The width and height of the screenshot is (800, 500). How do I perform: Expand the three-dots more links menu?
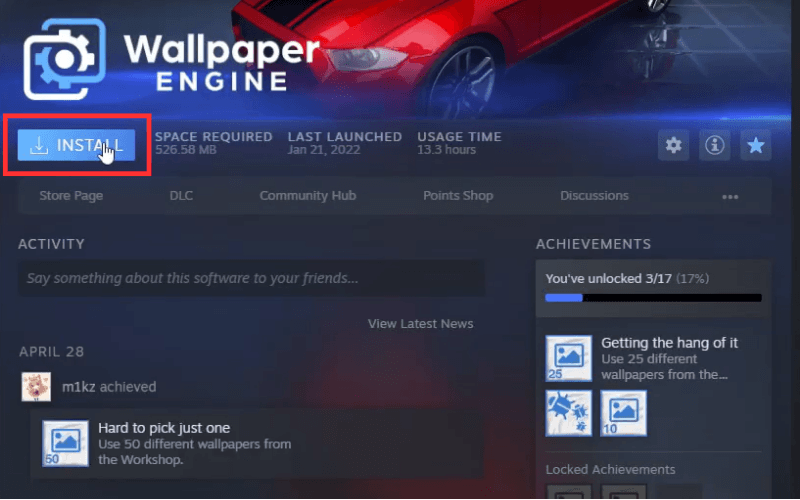(x=730, y=197)
